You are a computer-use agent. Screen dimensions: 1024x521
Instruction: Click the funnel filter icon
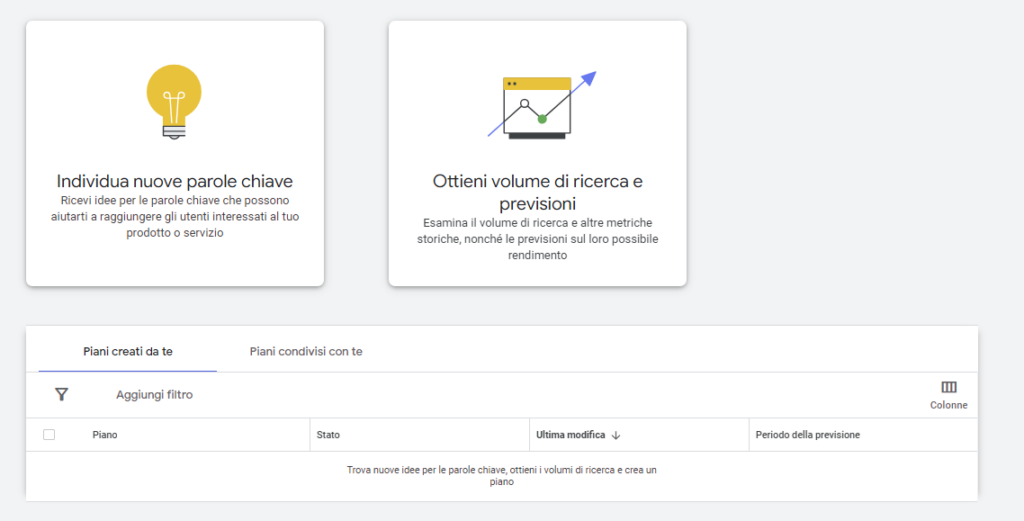pos(61,394)
